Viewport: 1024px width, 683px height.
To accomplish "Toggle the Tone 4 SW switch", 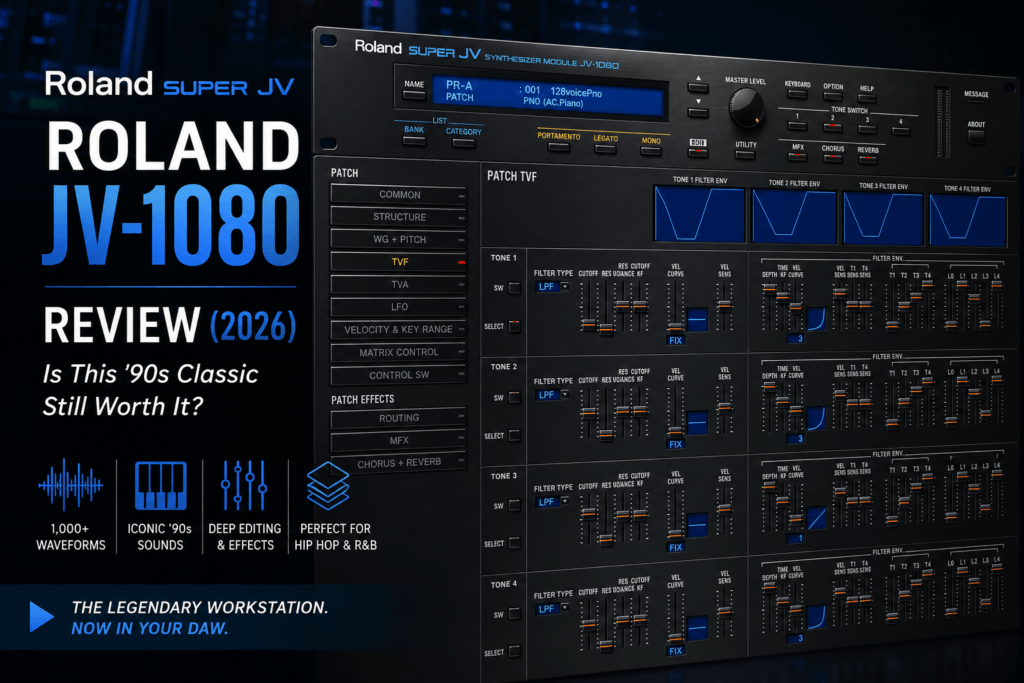I will coord(515,614).
